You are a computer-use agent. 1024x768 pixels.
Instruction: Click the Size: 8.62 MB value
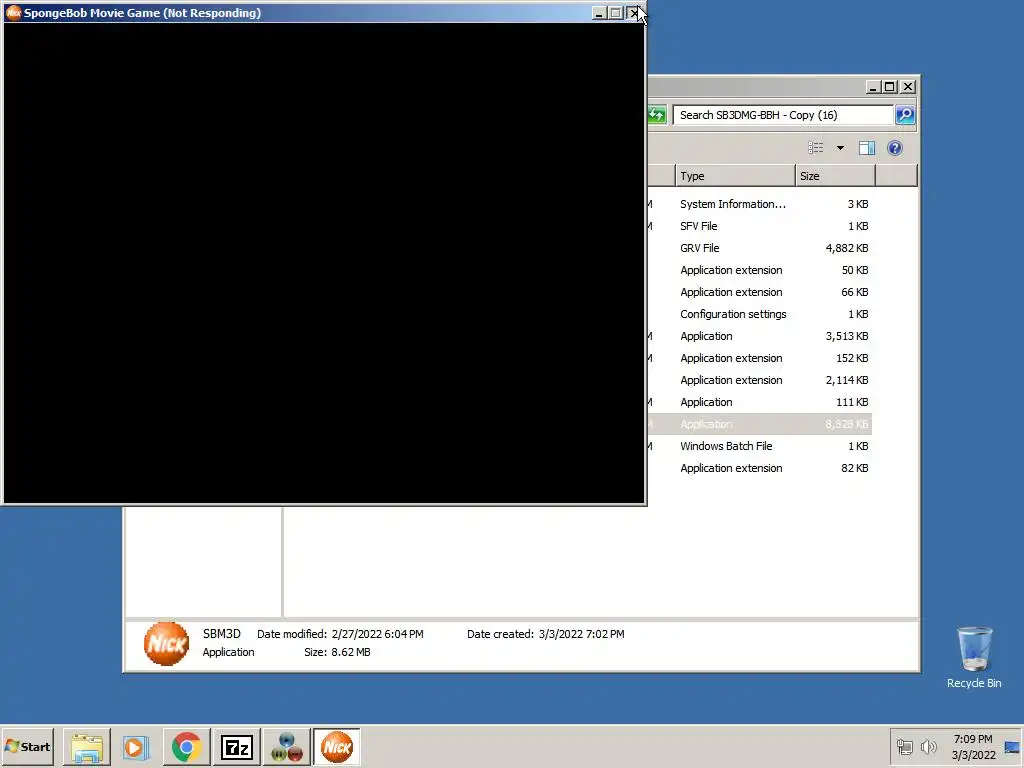click(x=351, y=652)
